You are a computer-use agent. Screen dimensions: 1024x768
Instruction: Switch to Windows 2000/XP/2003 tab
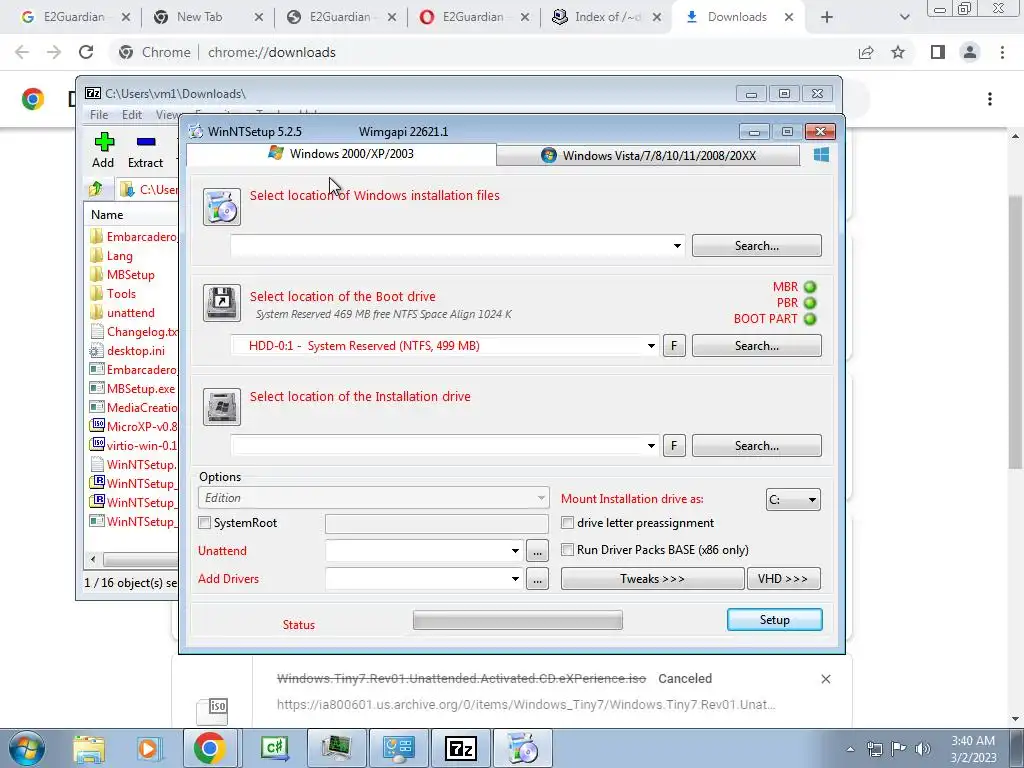(x=341, y=154)
